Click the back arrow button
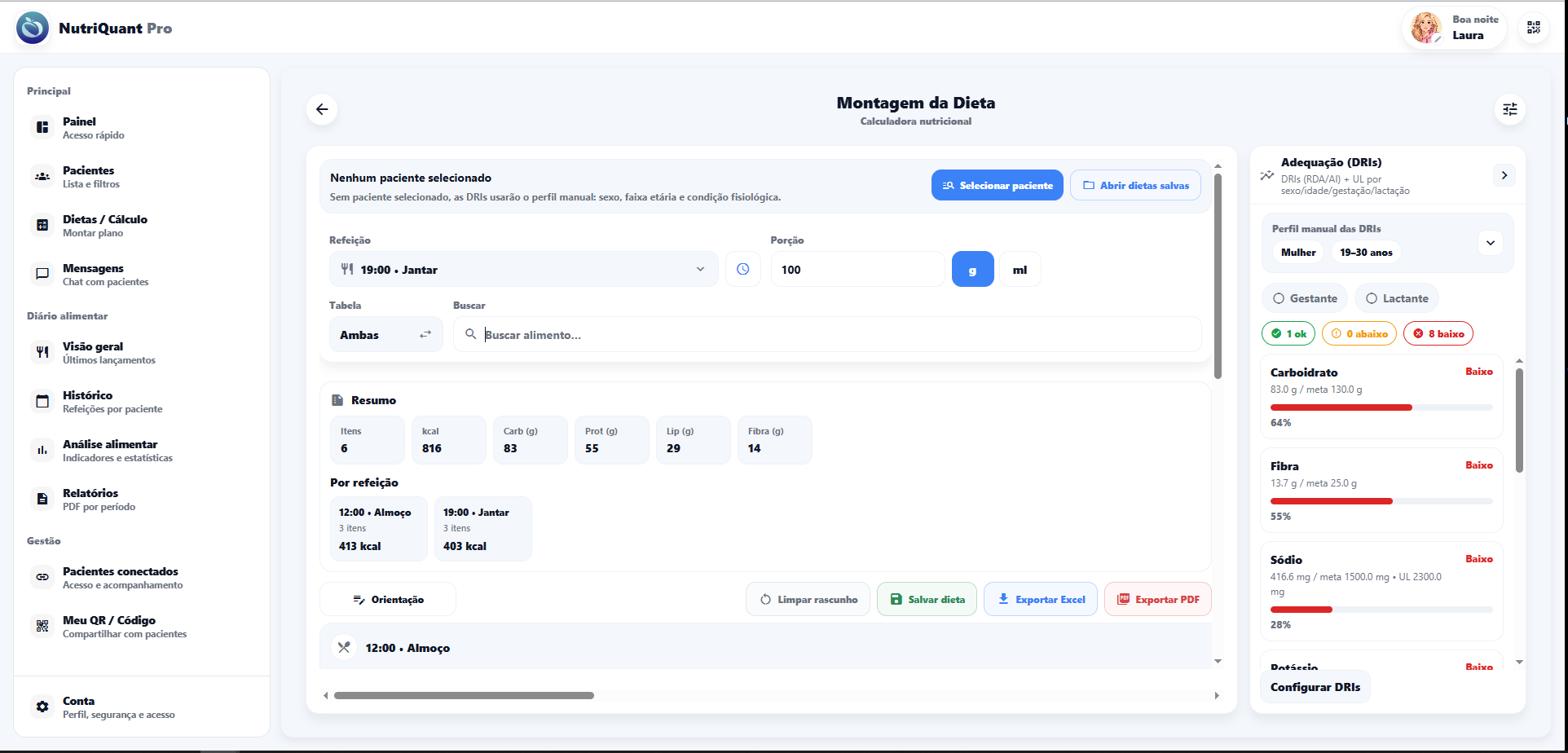This screenshot has width=1568, height=753. pos(322,109)
